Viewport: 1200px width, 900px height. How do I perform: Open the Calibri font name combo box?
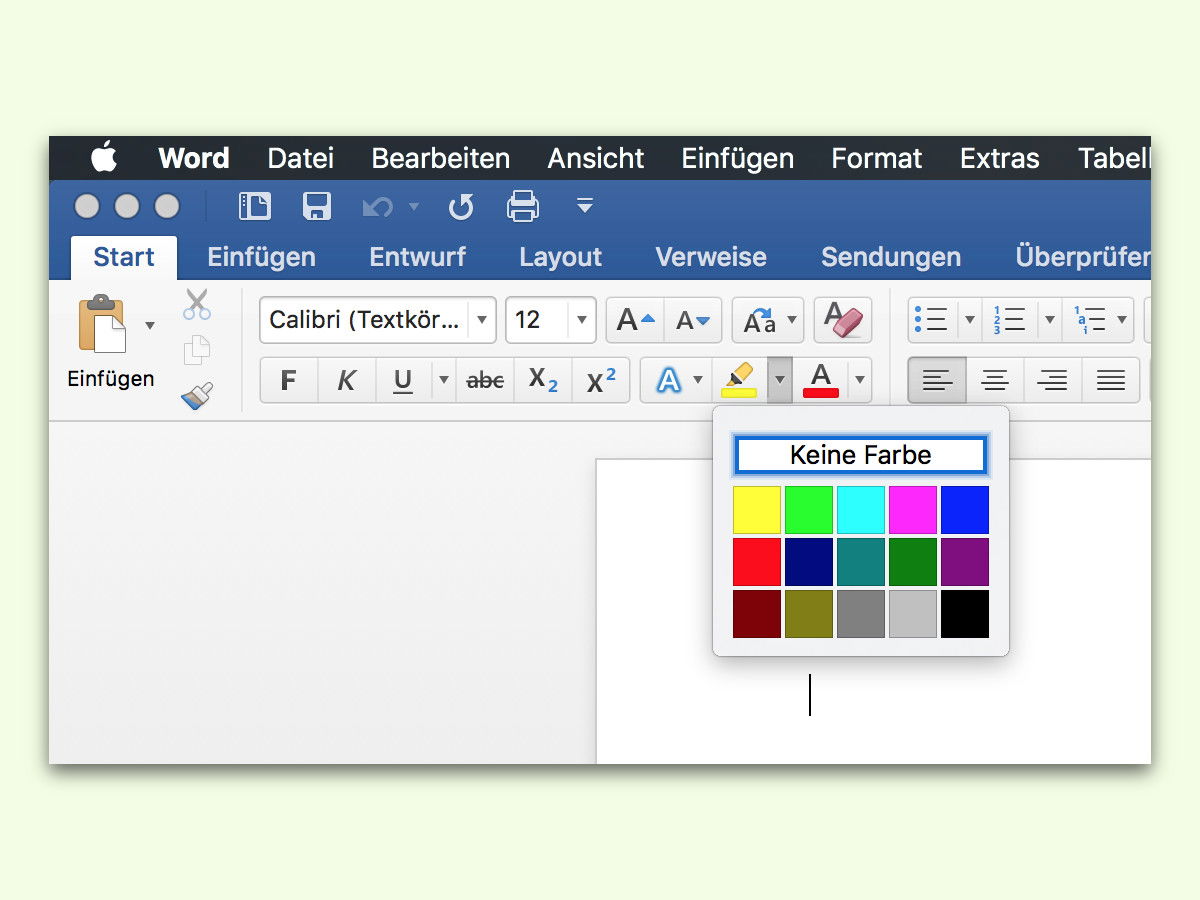(x=378, y=320)
